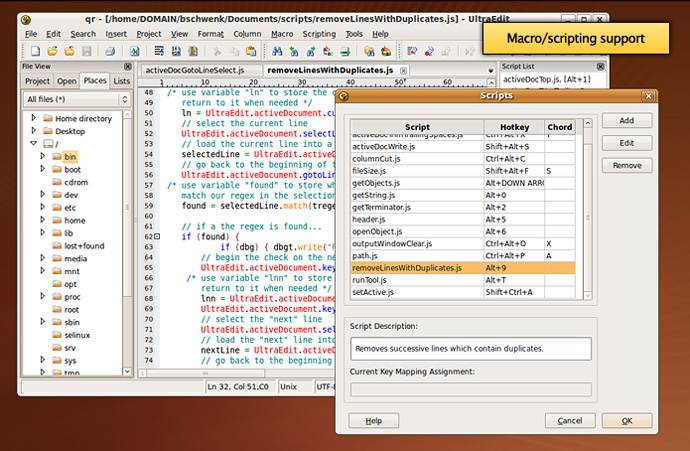Click the macro icon with red dot
690x451 pixels.
[x=429, y=51]
